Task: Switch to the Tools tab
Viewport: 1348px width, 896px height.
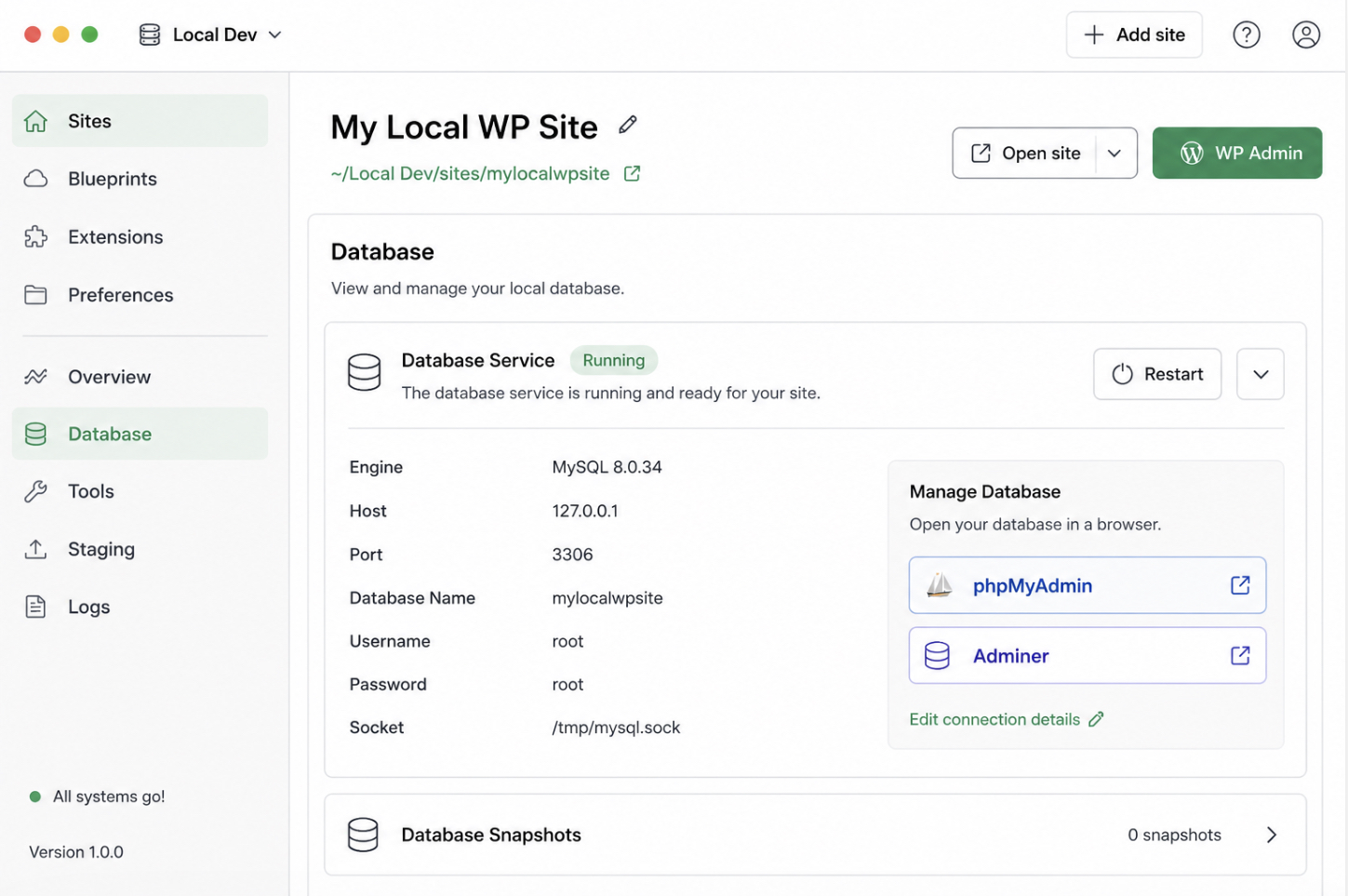Action: click(140, 491)
